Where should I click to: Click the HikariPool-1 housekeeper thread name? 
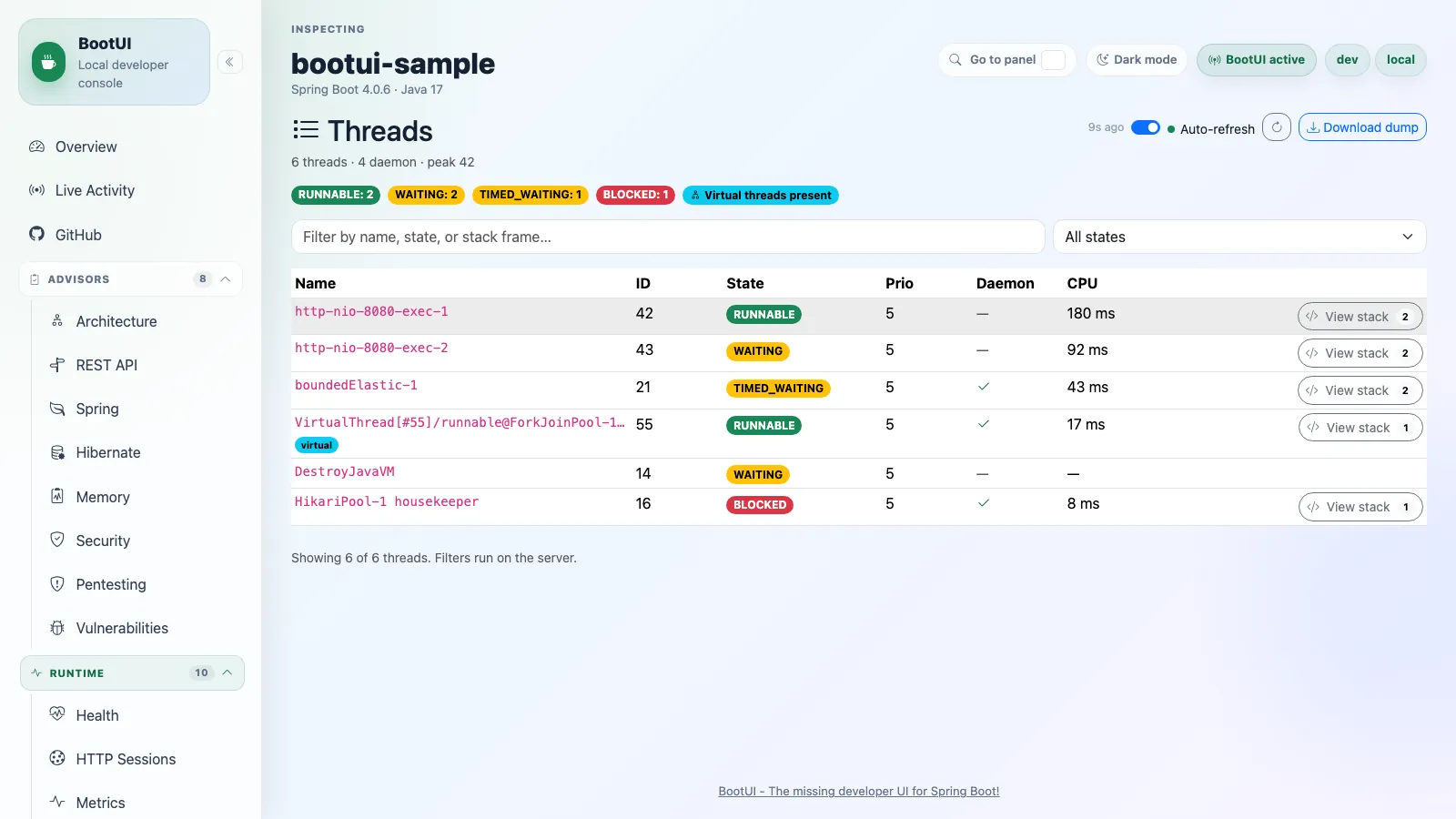click(x=387, y=501)
